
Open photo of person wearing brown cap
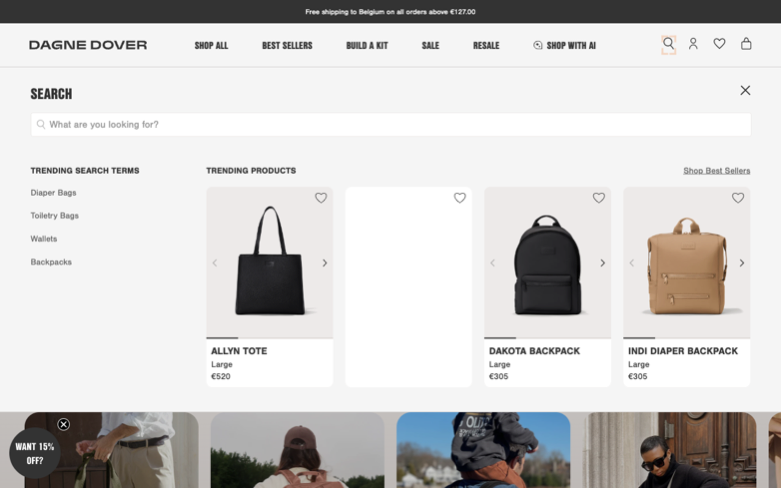(297, 450)
